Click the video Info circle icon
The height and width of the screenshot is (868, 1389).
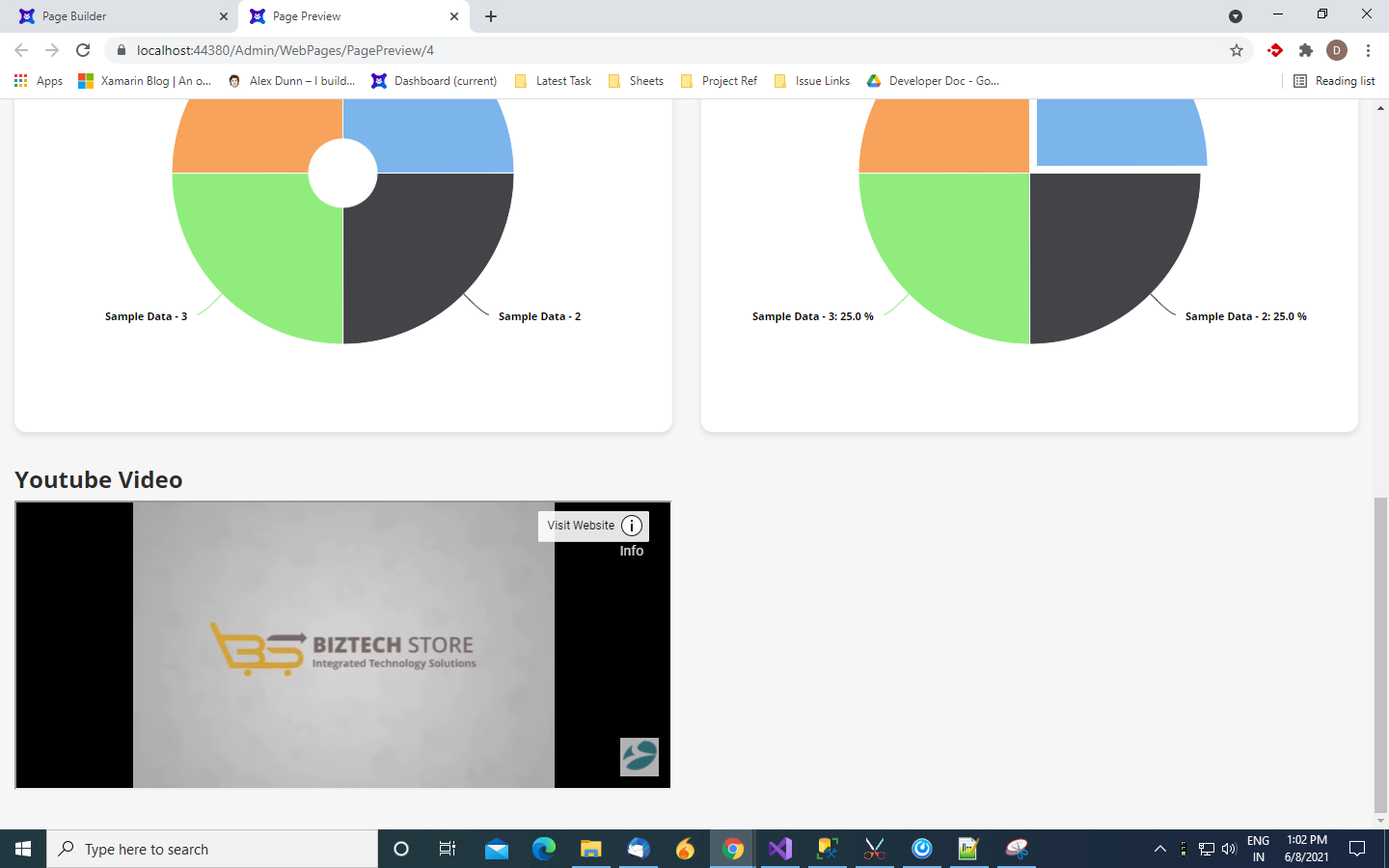point(632,526)
